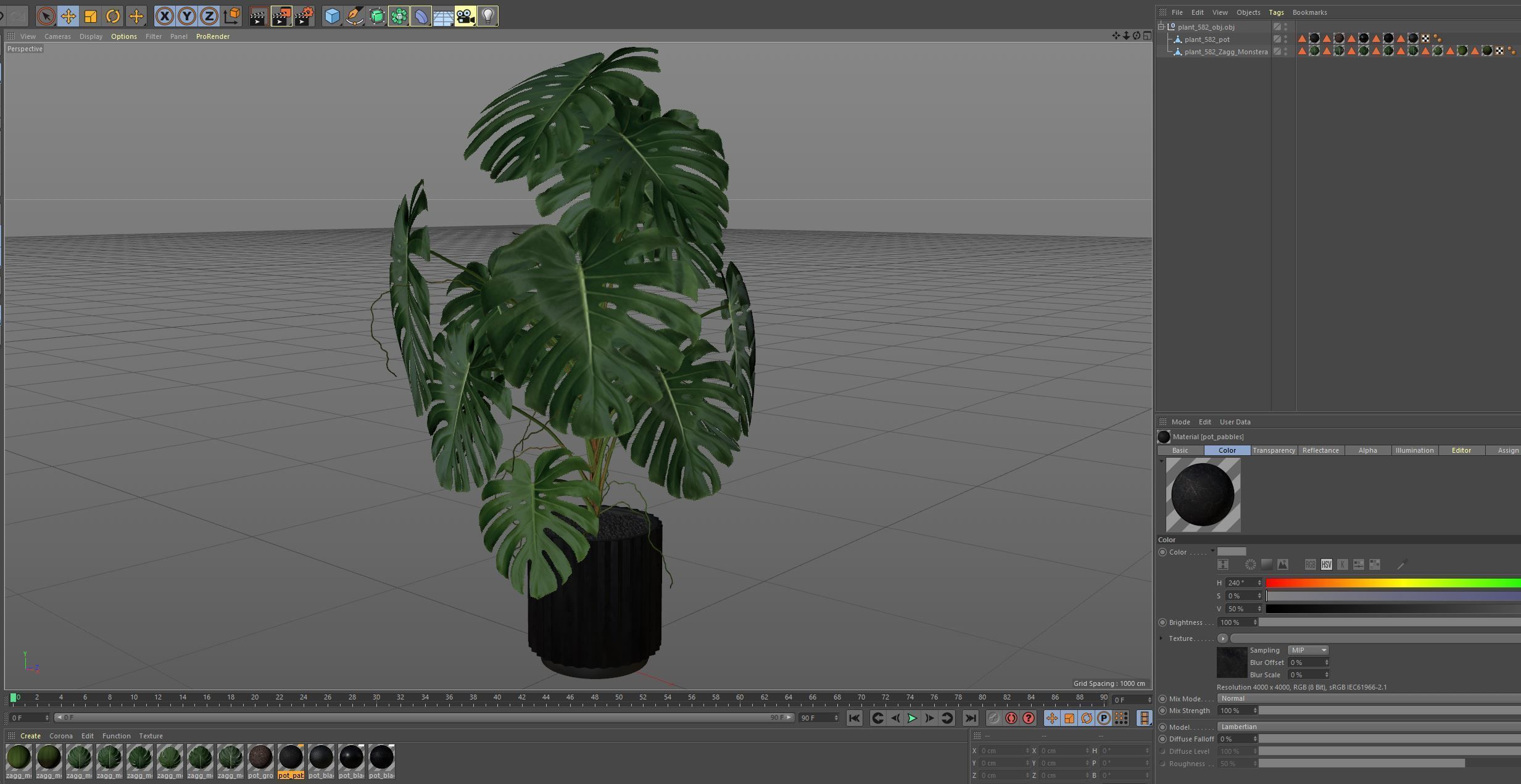Viewport: 1521px width, 784px height.
Task: Add a Cube primitive object
Action: click(332, 16)
